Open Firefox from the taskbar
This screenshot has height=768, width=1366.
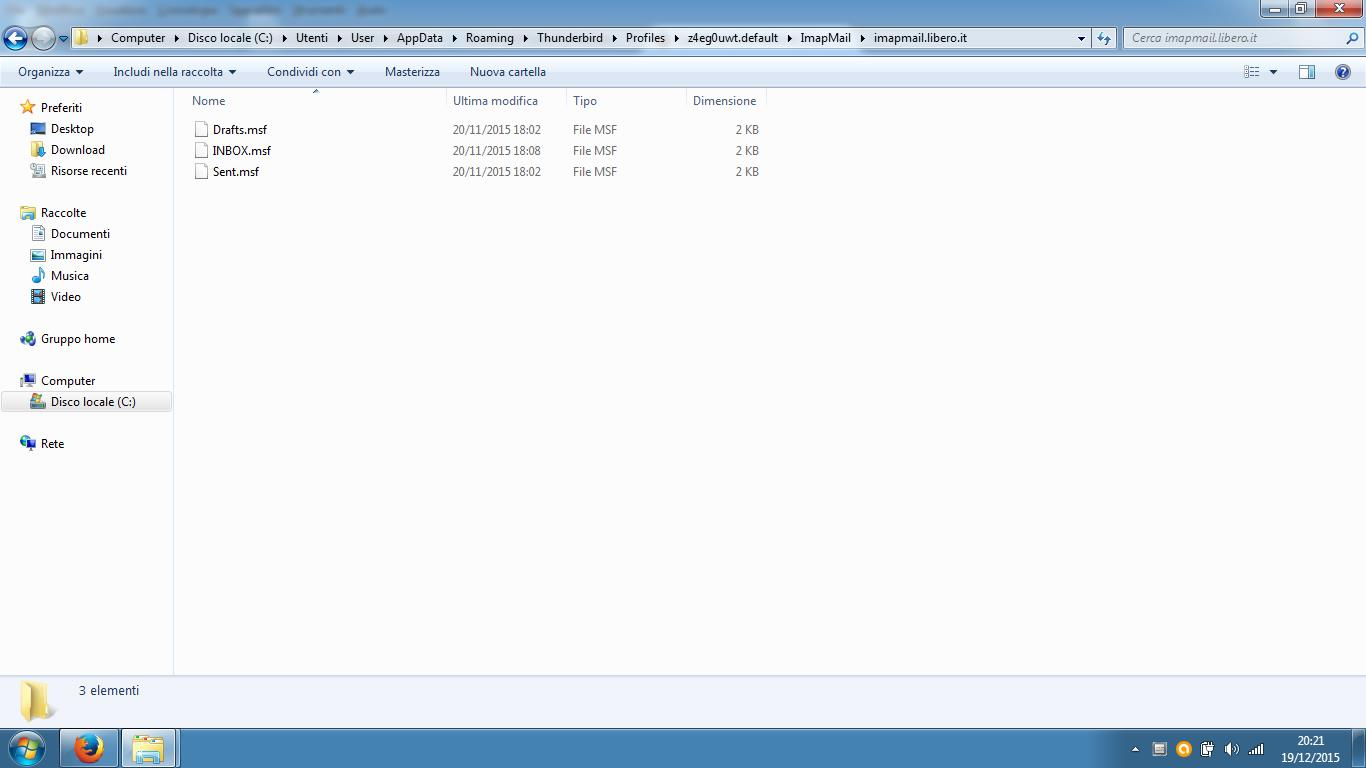(x=89, y=748)
